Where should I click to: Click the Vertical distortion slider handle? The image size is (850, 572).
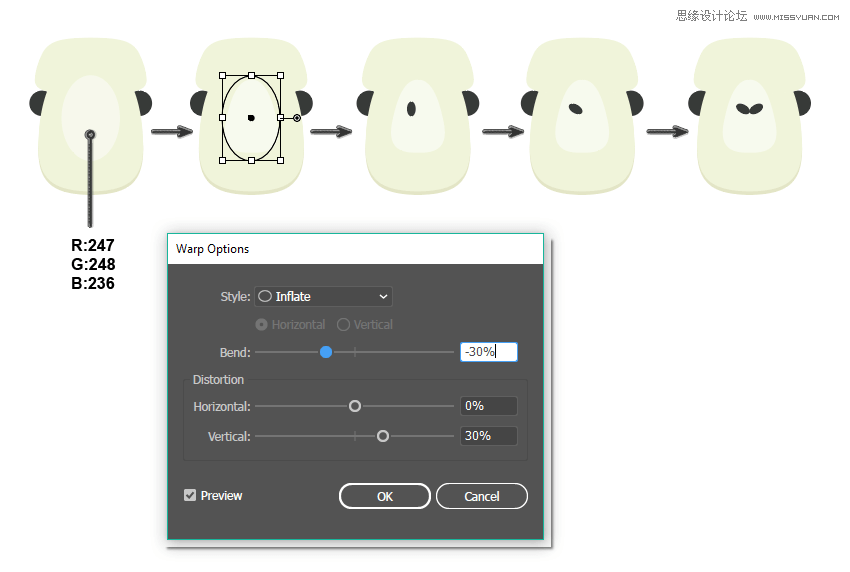[383, 436]
